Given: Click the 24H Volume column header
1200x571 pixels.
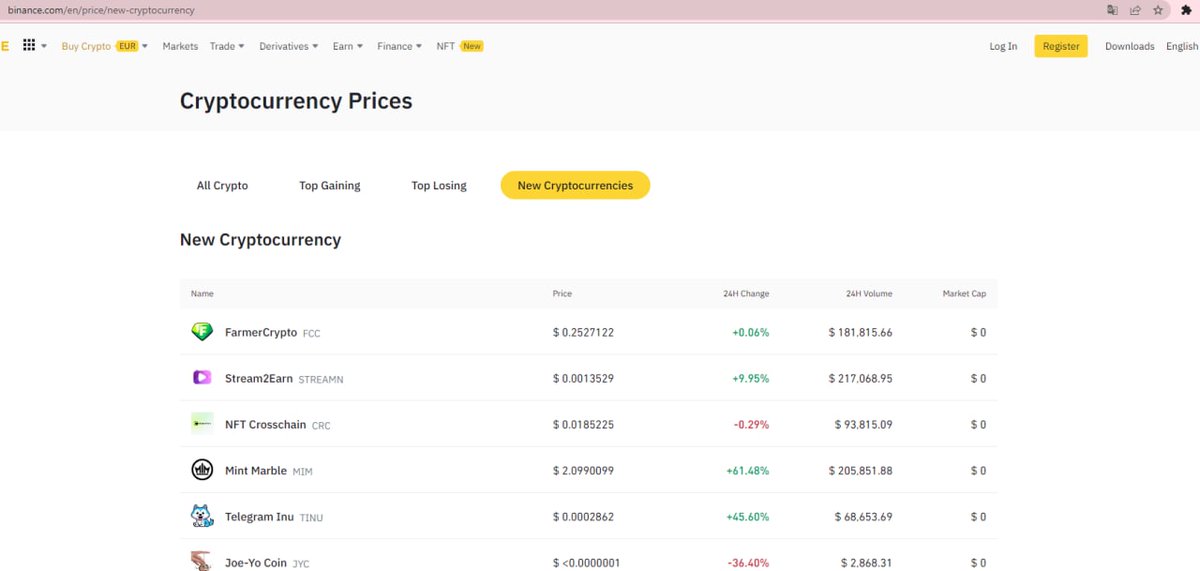Looking at the screenshot, I should point(869,293).
